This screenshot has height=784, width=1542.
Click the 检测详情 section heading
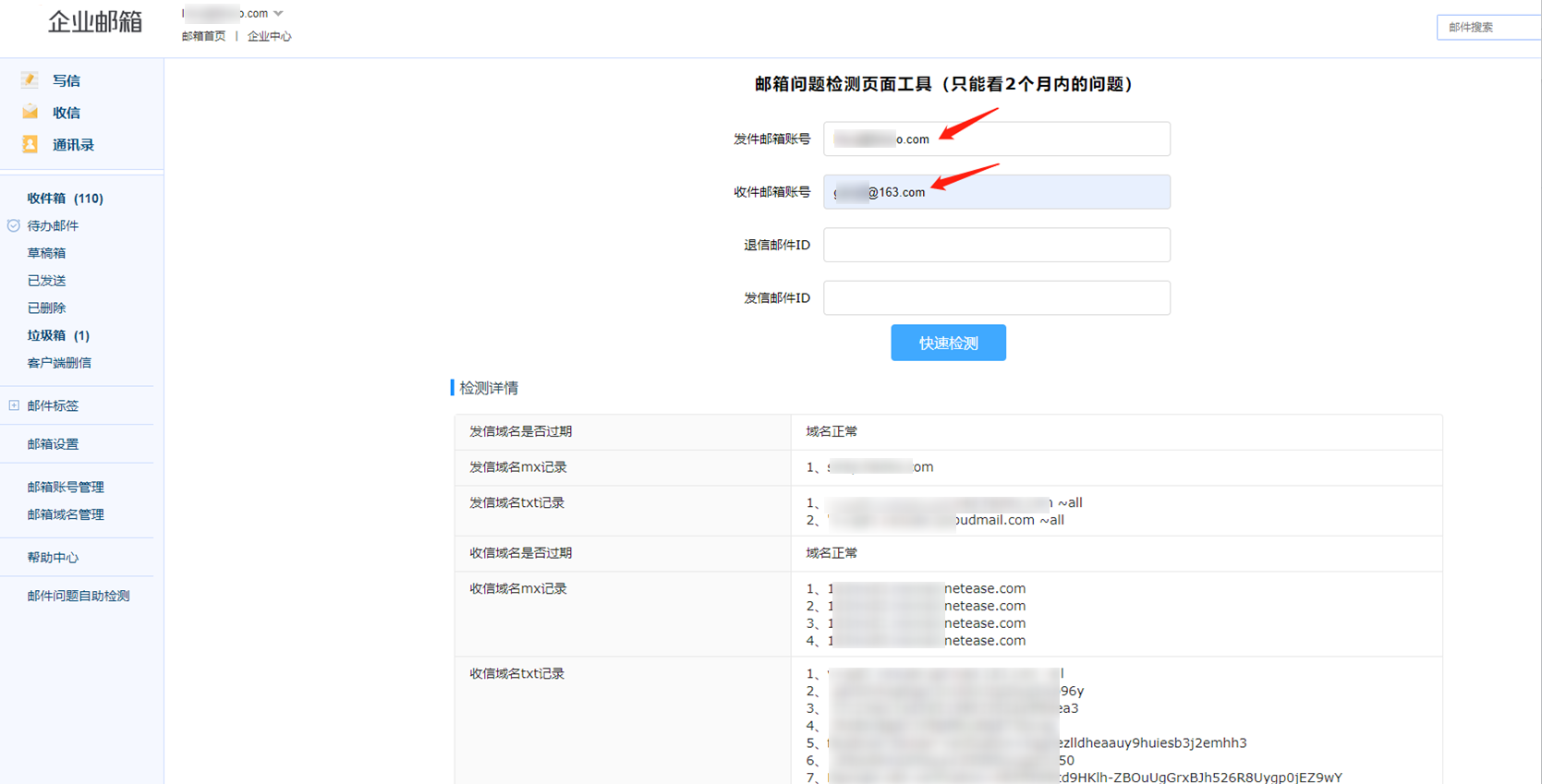pos(489,388)
